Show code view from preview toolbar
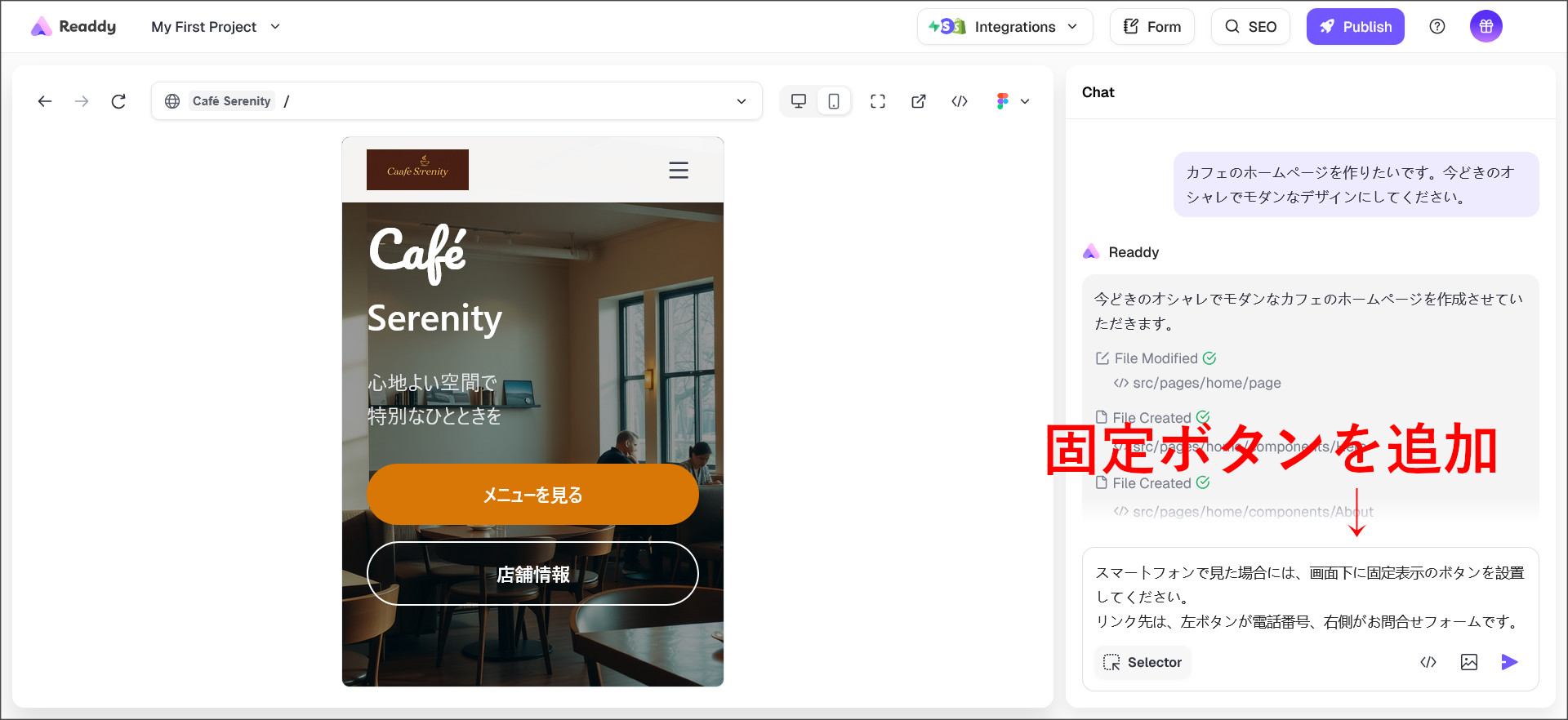 click(x=960, y=101)
